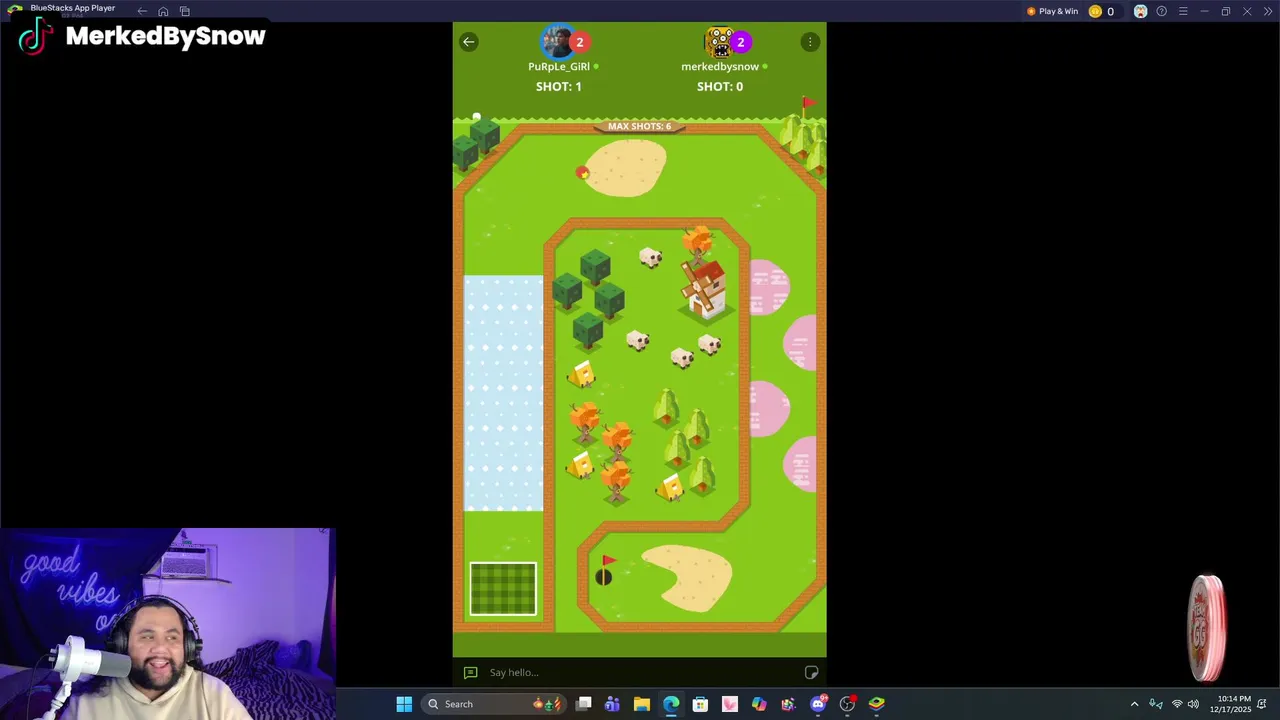Click the golf ball near sand trap
This screenshot has height=720, width=1280.
(583, 173)
